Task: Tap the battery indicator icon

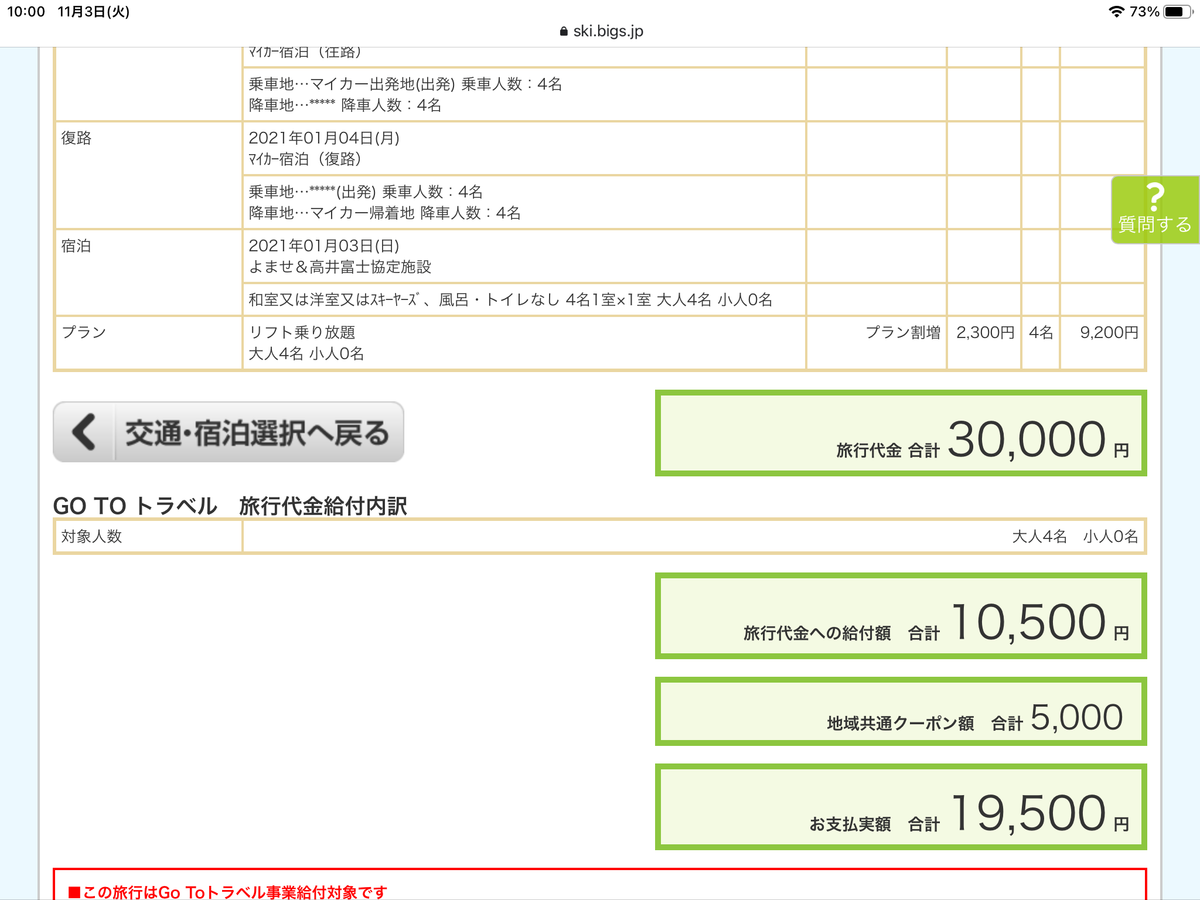Action: [x=1178, y=11]
